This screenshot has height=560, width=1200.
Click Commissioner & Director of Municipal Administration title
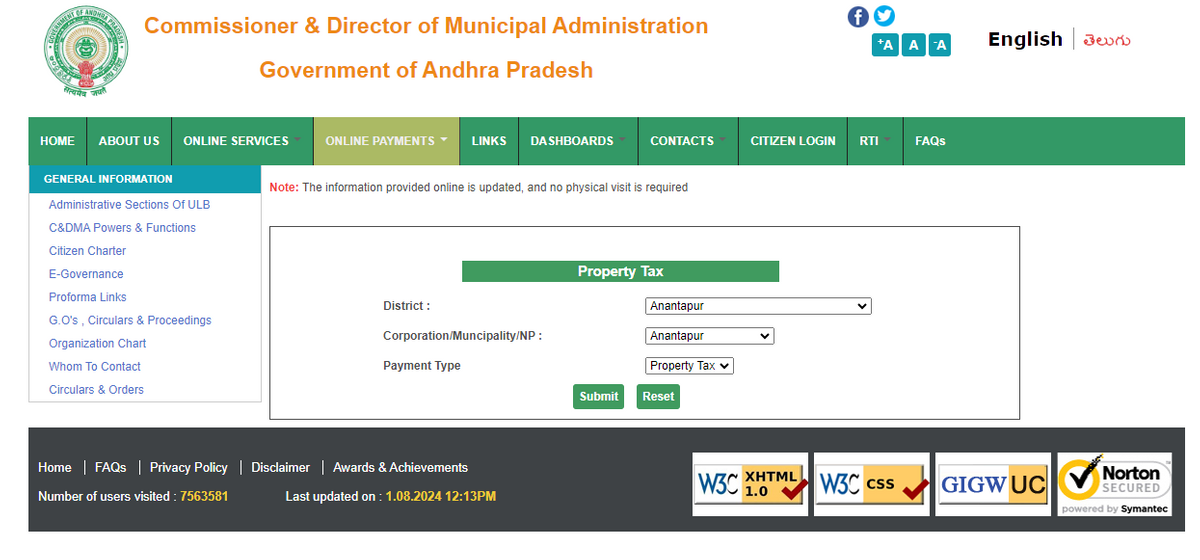tap(426, 26)
